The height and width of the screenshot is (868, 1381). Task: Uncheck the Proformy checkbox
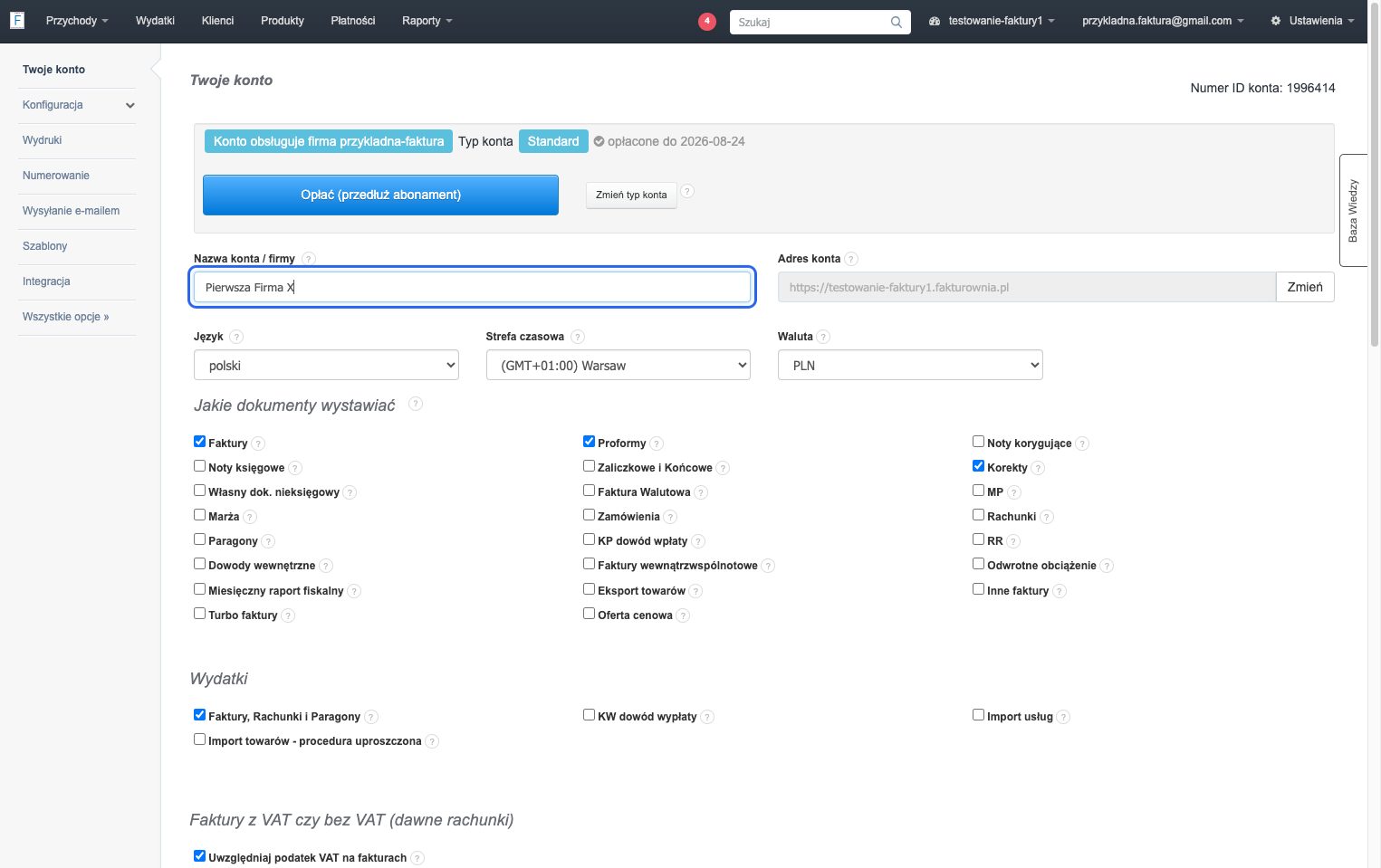click(590, 442)
